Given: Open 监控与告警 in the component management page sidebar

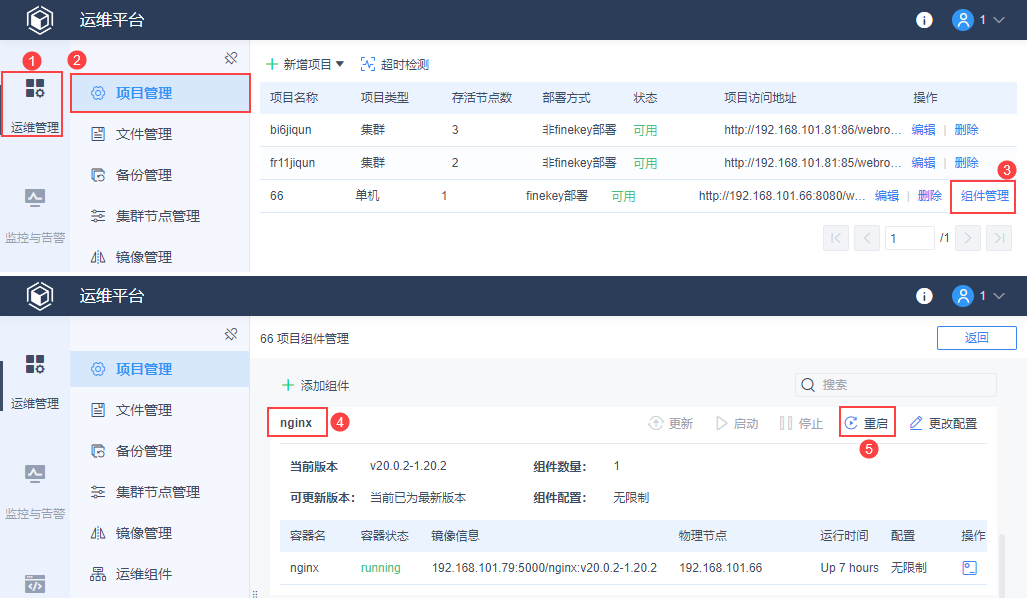Looking at the screenshot, I should pyautogui.click(x=35, y=493).
